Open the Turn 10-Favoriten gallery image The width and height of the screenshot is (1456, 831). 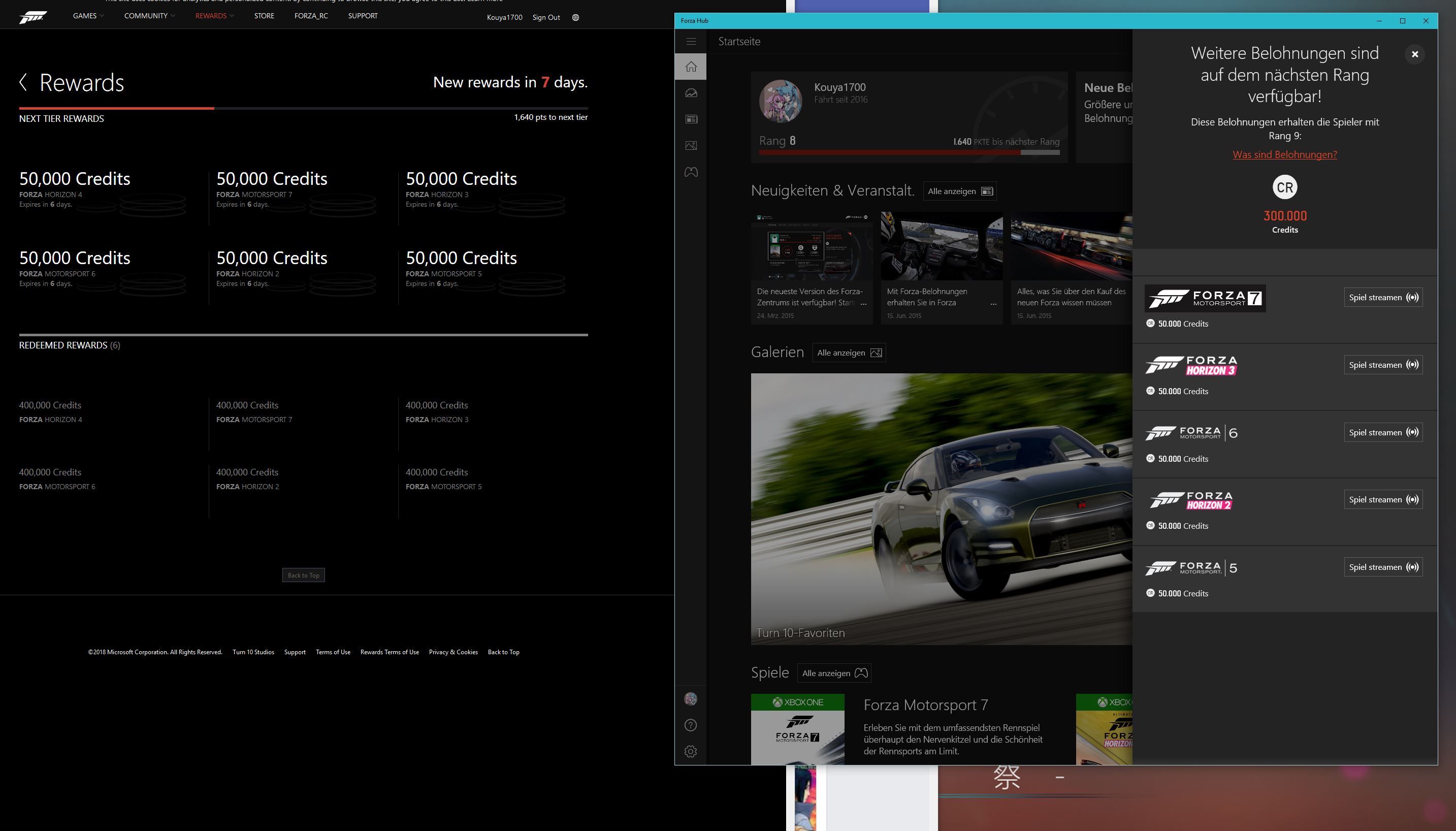coord(942,508)
